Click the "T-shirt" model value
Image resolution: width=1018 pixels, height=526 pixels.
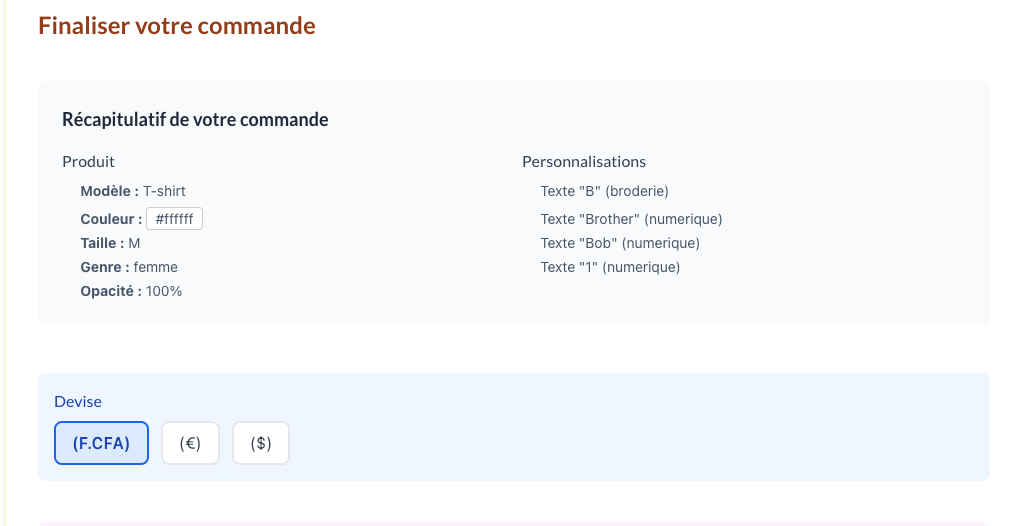pos(165,191)
